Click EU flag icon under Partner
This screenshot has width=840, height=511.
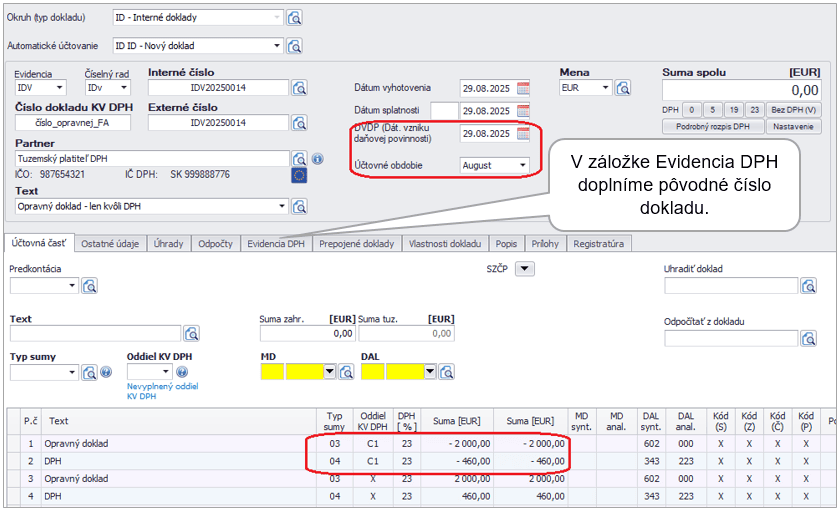[x=299, y=176]
